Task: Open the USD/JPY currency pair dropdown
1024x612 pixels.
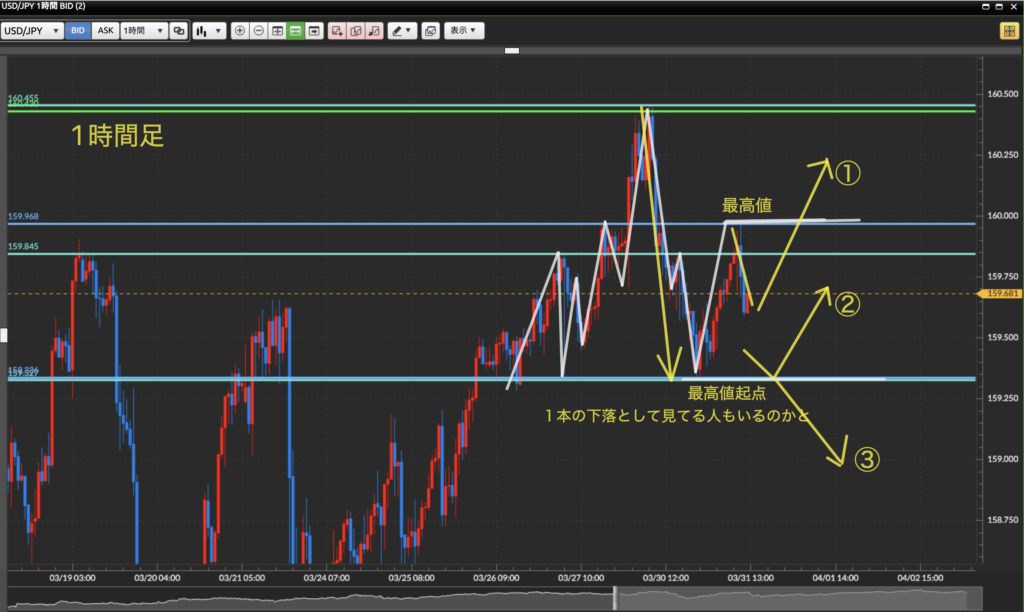Action: point(32,31)
